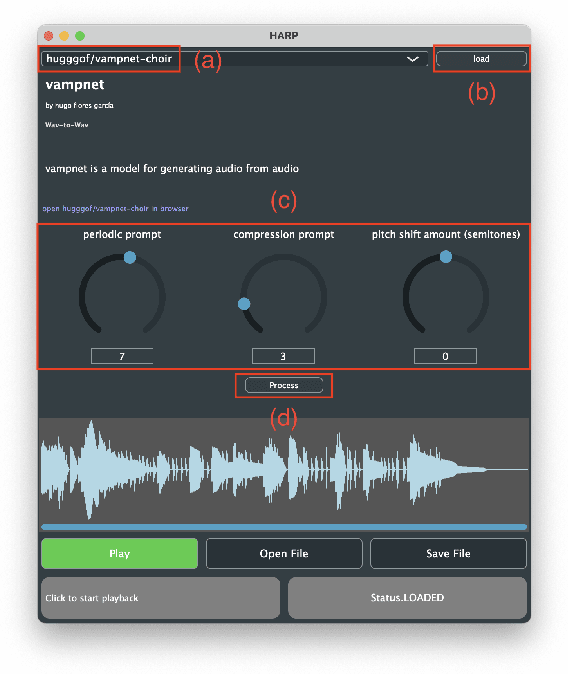Start playback with the Play button
The width and height of the screenshot is (568, 674).
(120, 554)
